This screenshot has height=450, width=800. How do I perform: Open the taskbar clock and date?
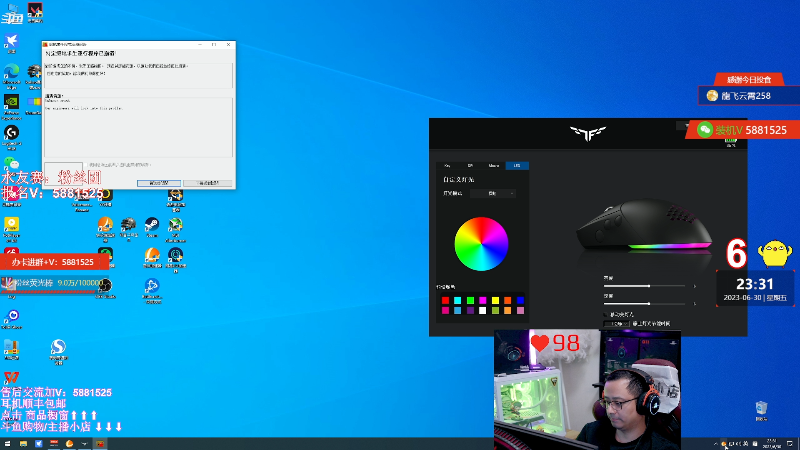click(771, 444)
